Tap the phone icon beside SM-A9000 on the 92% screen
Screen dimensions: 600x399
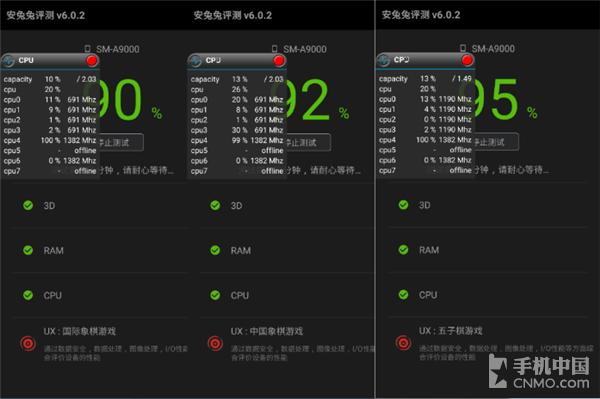tap(274, 49)
